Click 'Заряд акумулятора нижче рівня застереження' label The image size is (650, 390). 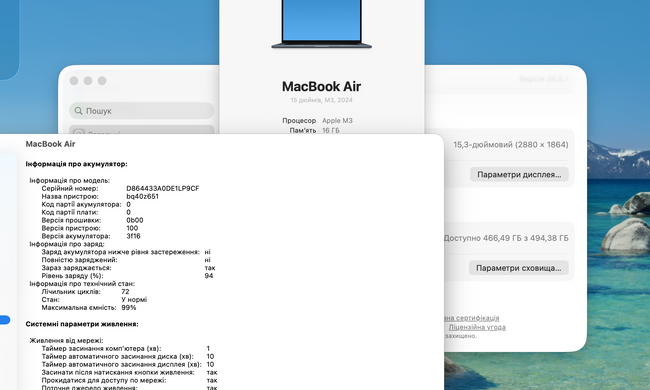pyautogui.click(x=120, y=252)
